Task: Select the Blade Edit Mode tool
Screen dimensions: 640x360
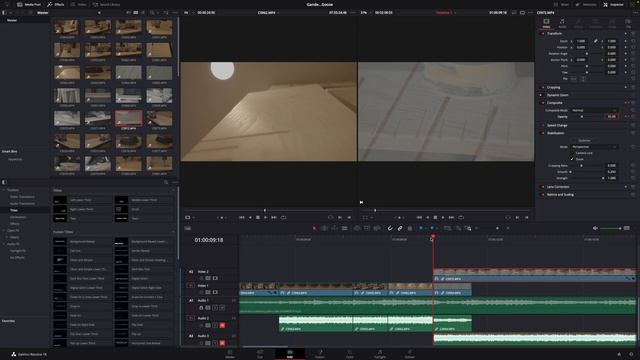Action: pyautogui.click(x=344, y=228)
